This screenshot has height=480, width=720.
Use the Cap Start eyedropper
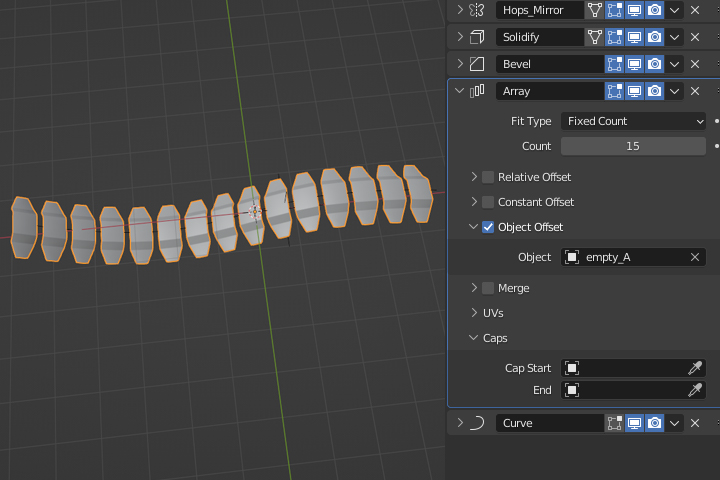click(695, 368)
